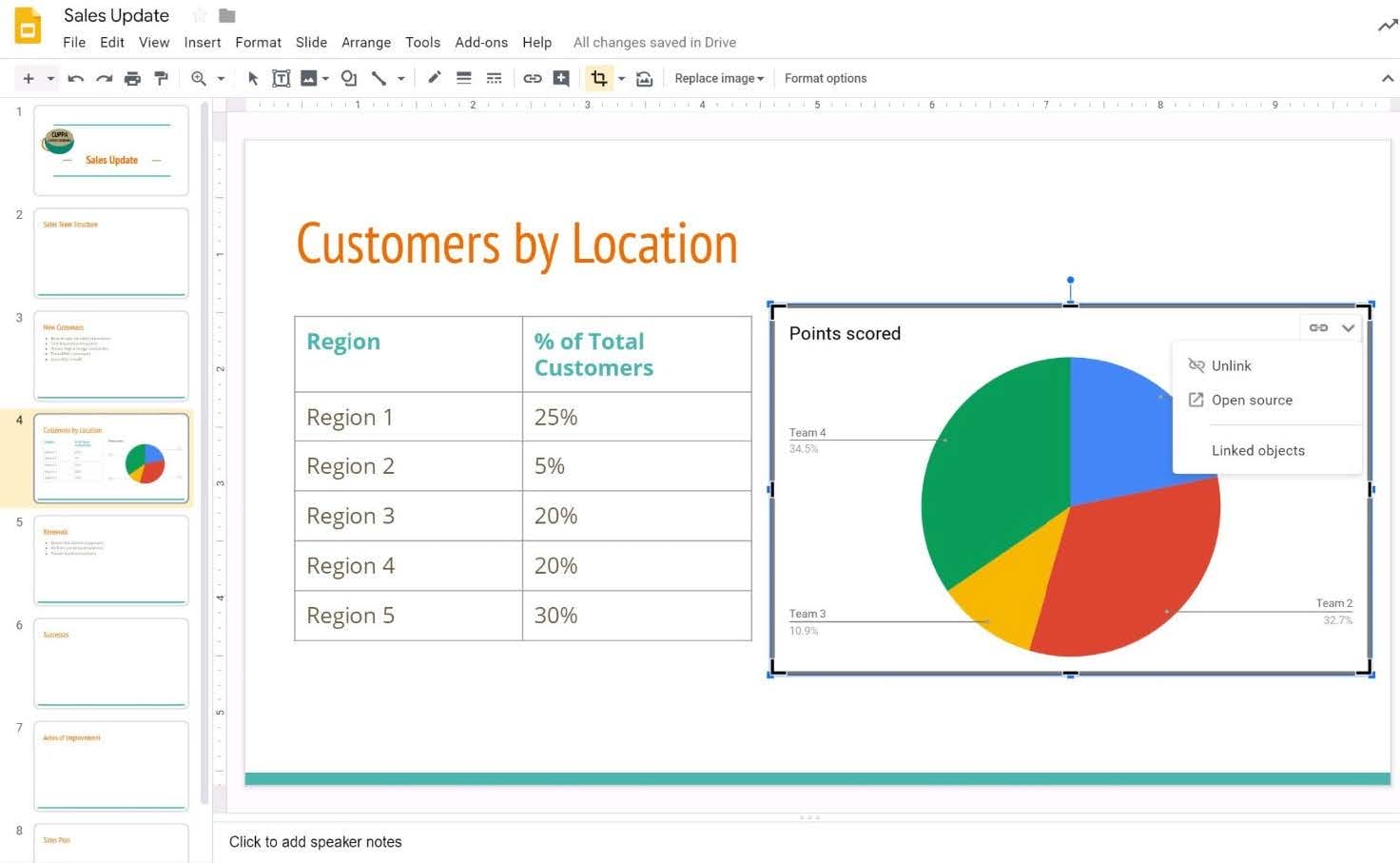Click the move to folder icon
Viewport: 1400px width, 863px height.
[227, 15]
